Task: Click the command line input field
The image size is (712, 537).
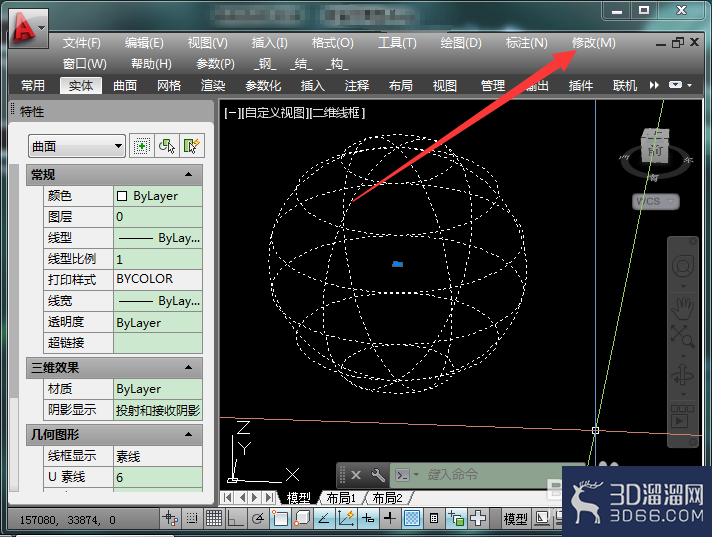Action: [490, 475]
